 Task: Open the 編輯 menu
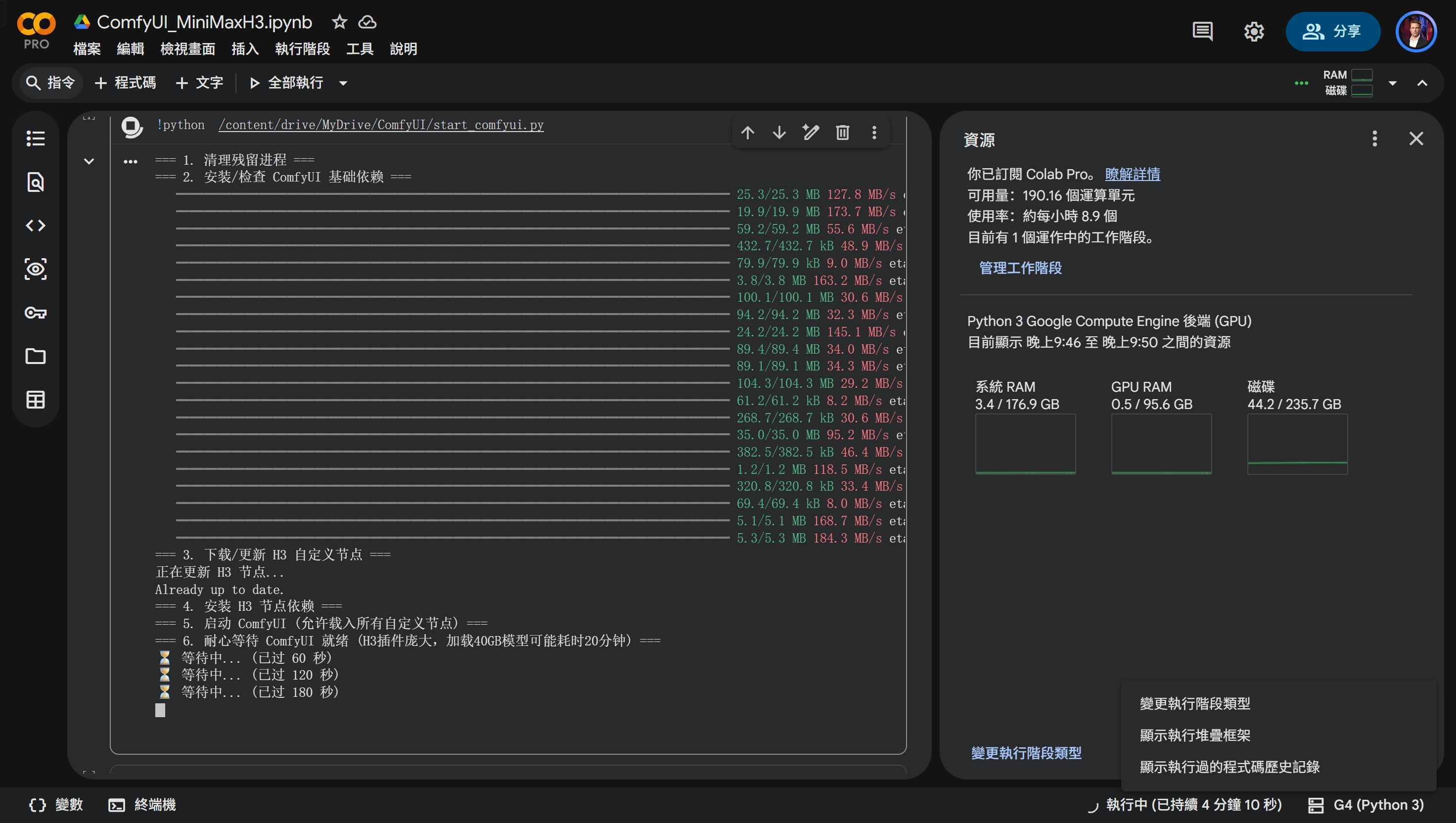tap(131, 49)
